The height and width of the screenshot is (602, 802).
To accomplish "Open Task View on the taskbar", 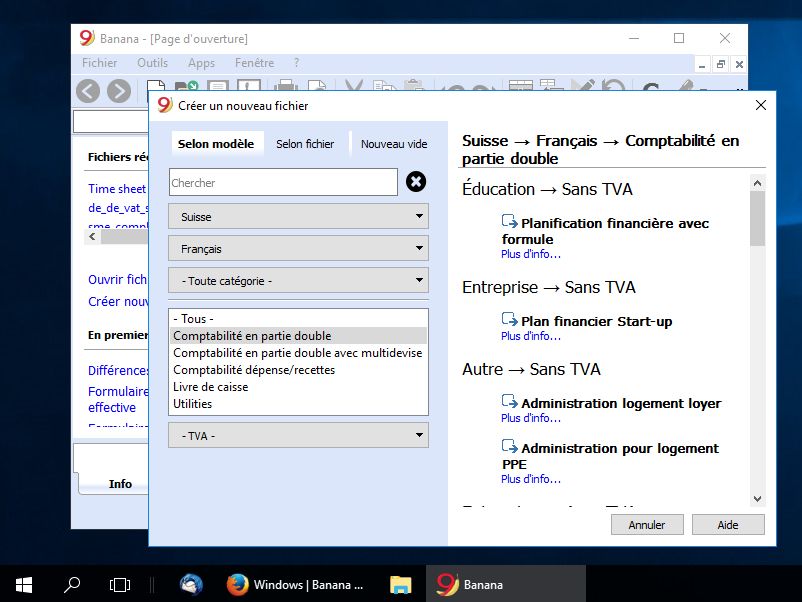I will click(120, 585).
